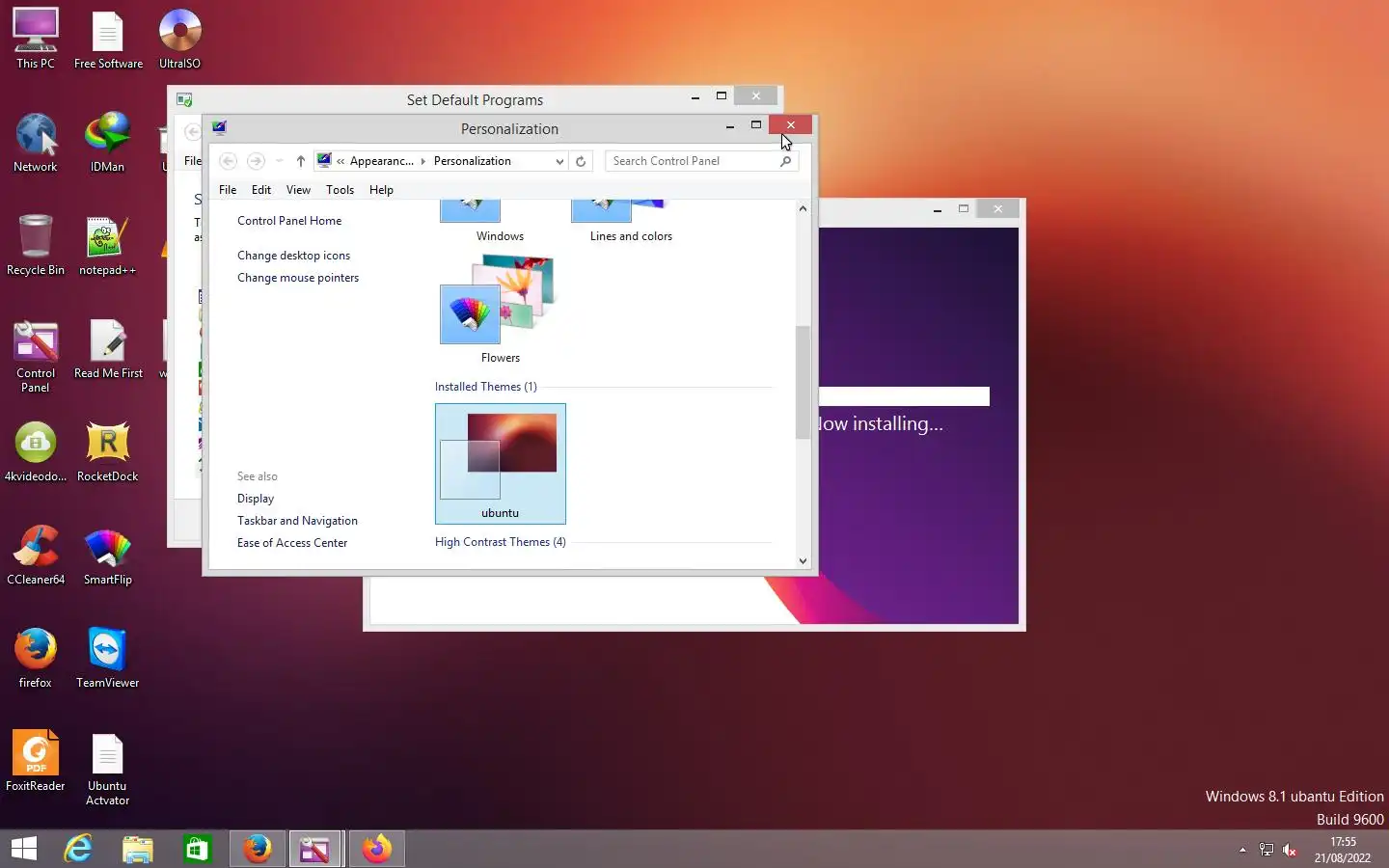Launch TeamViewer desktop shortcut

point(107,658)
